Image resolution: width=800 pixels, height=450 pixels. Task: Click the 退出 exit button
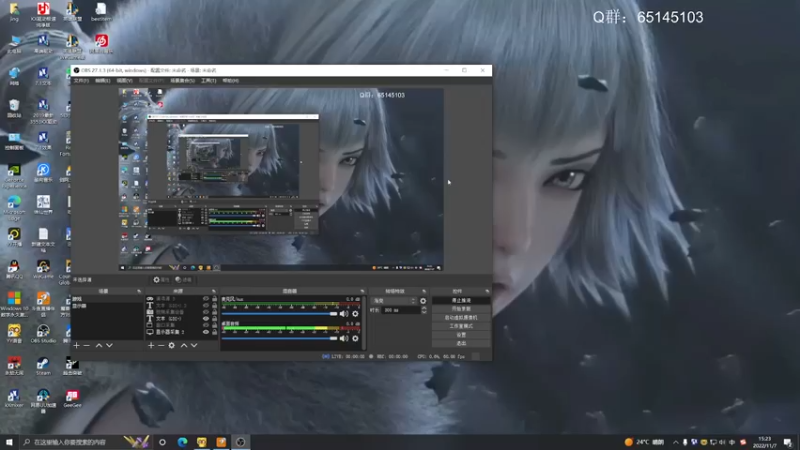click(x=461, y=343)
